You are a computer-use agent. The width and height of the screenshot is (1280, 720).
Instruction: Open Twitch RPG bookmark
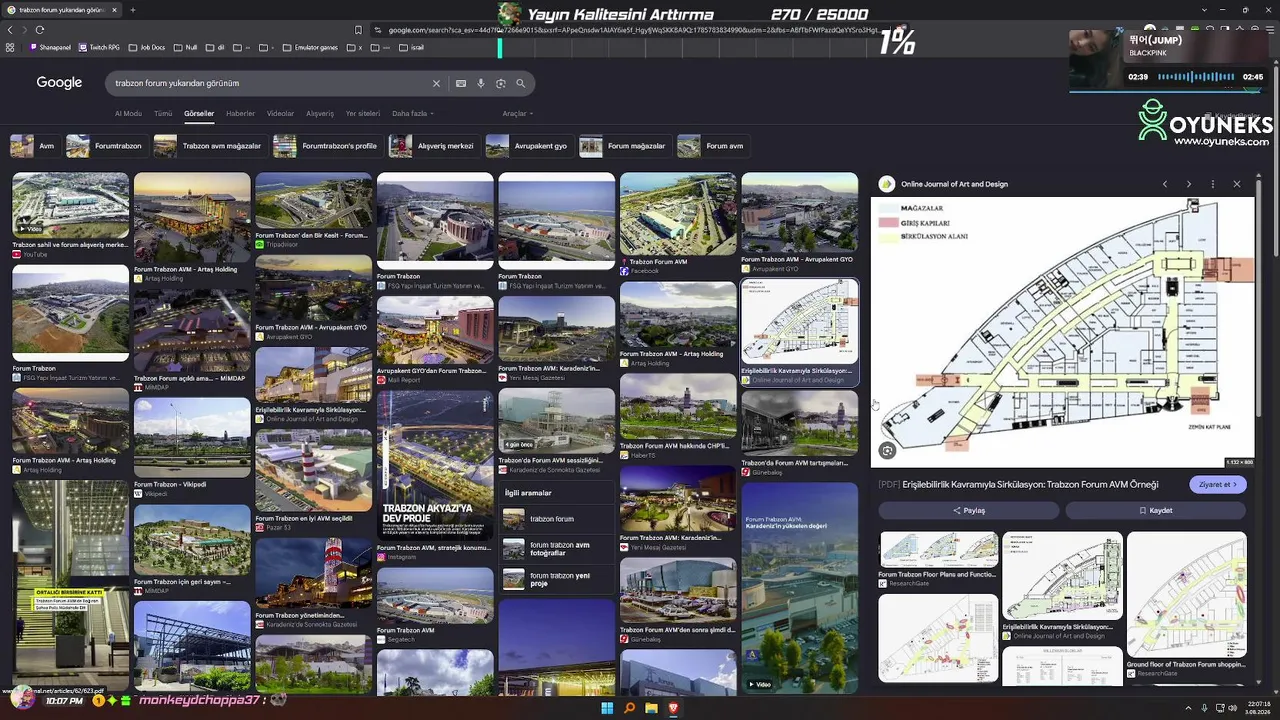point(100,47)
